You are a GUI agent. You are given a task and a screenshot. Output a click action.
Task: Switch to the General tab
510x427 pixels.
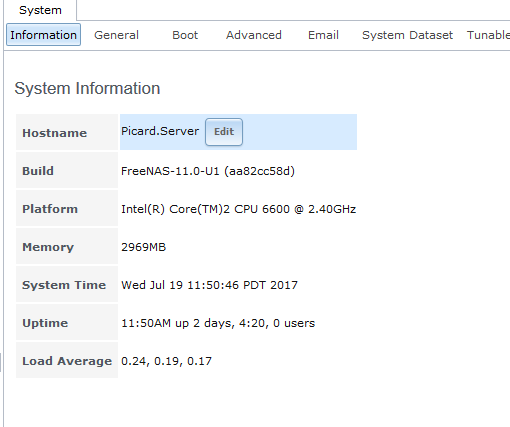click(116, 35)
